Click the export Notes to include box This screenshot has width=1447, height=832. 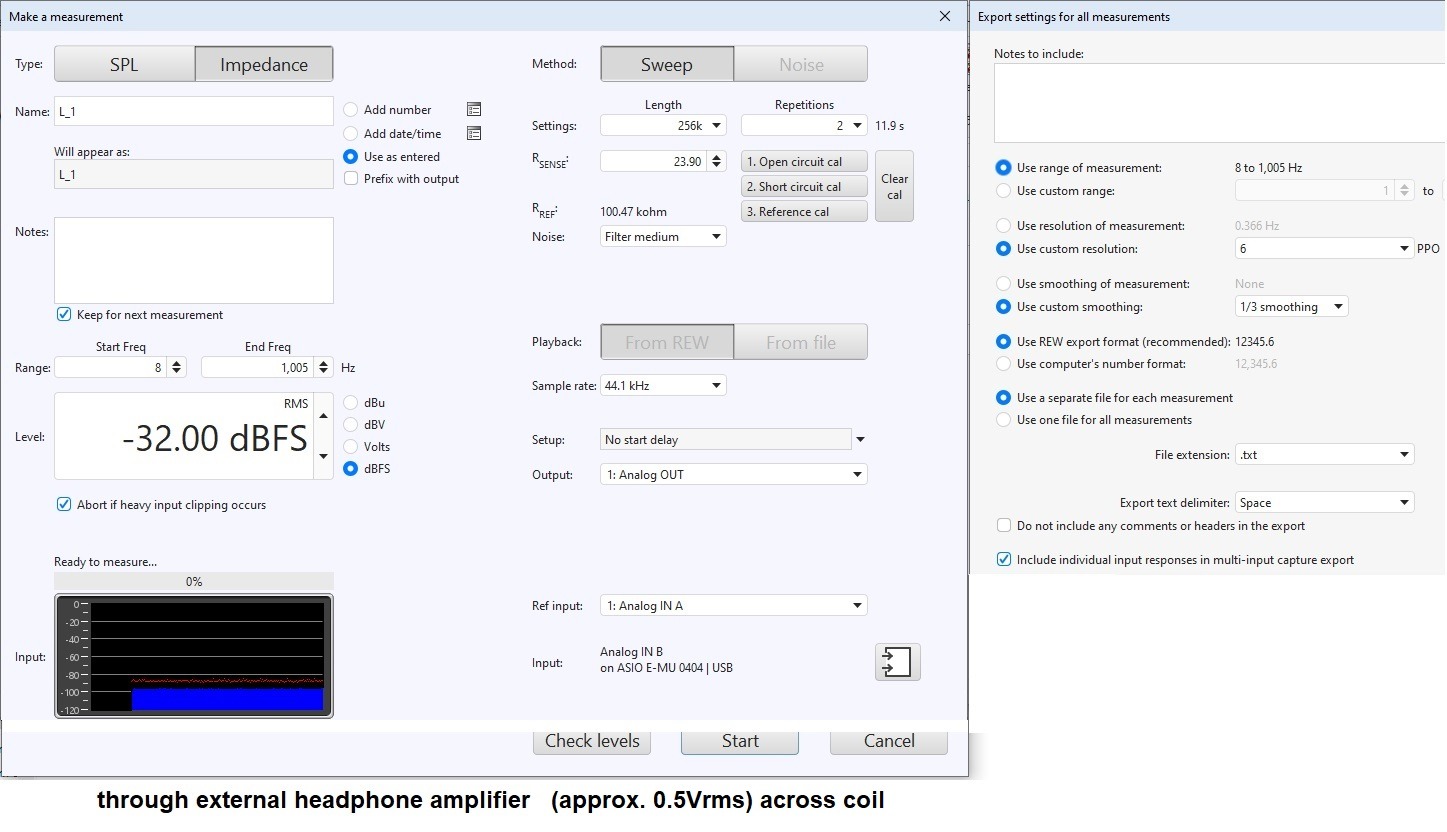pos(1219,103)
